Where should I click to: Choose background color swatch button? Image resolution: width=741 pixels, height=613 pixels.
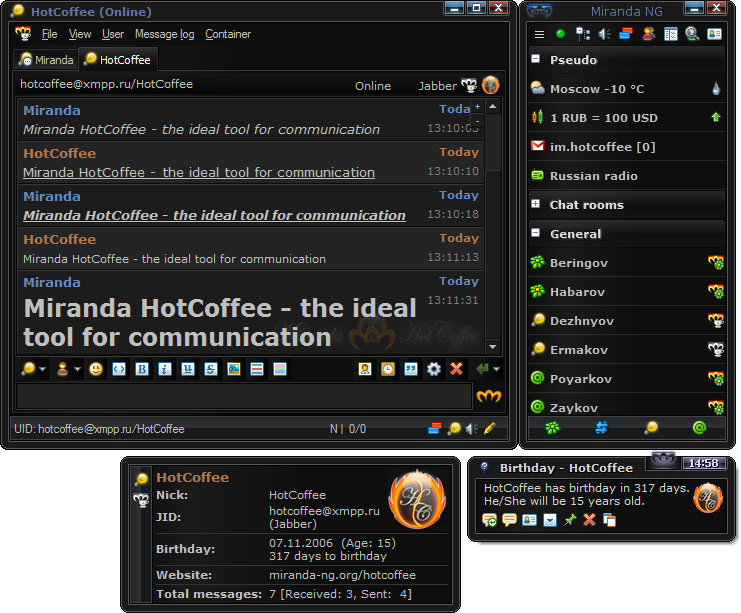[280, 369]
